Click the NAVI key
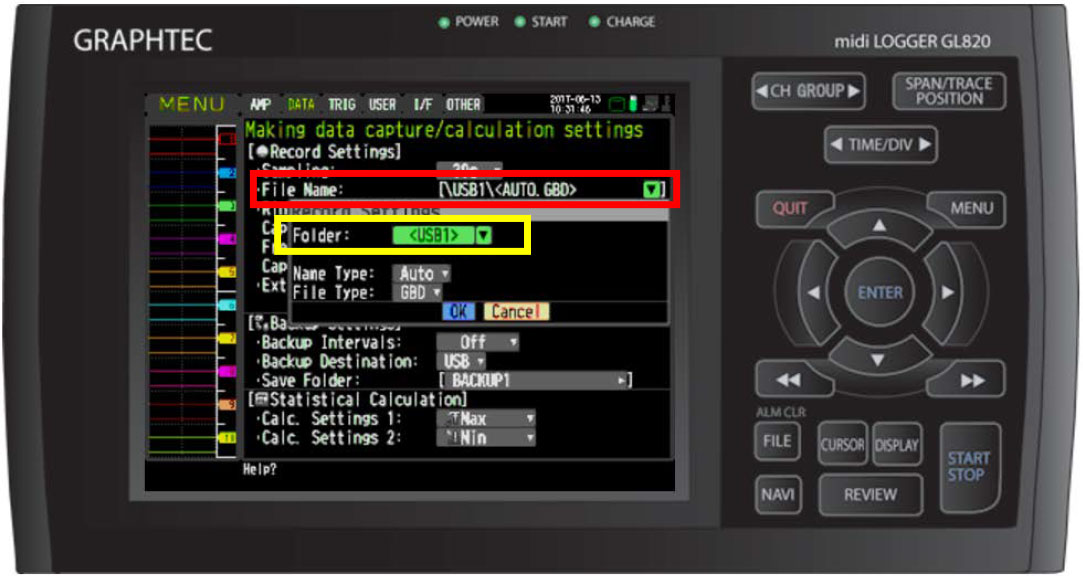 click(x=778, y=494)
